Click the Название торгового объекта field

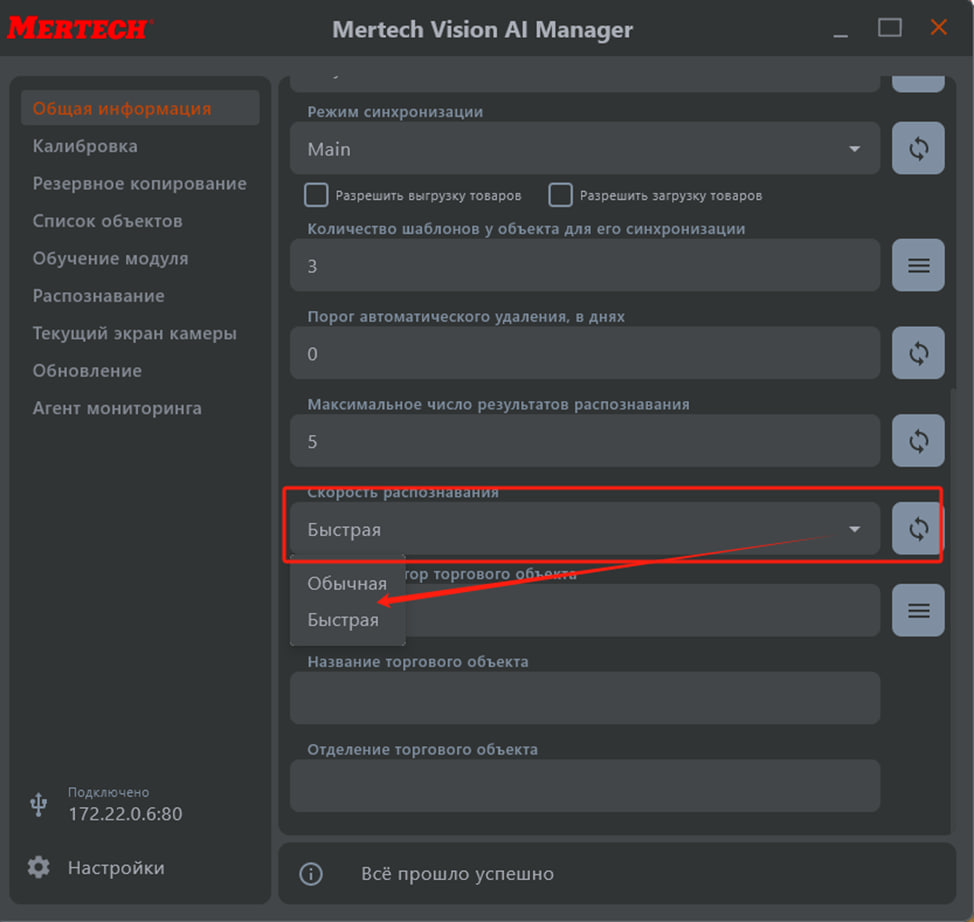[x=584, y=698]
